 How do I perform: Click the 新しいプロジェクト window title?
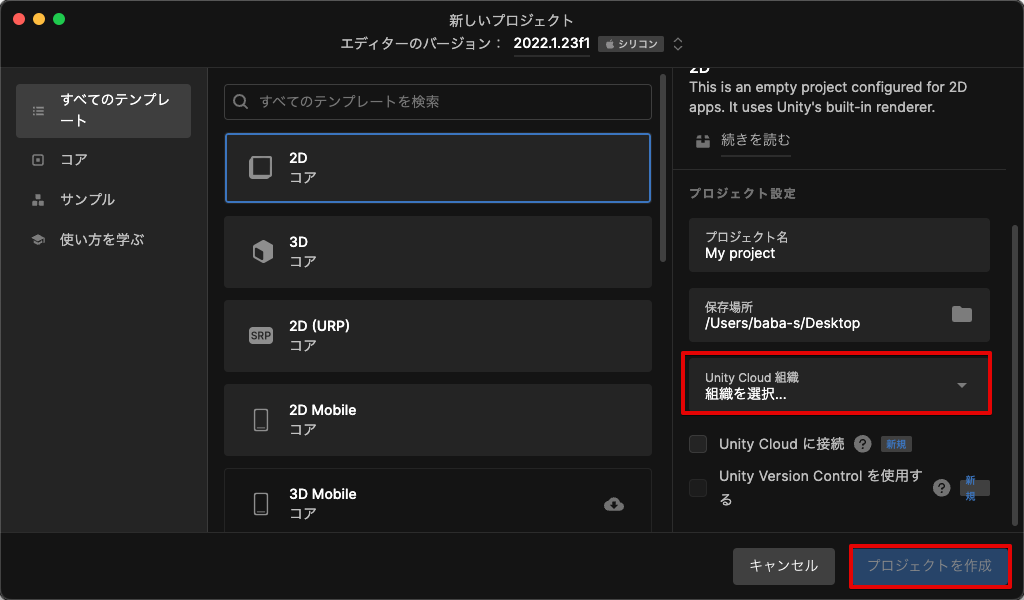511,20
